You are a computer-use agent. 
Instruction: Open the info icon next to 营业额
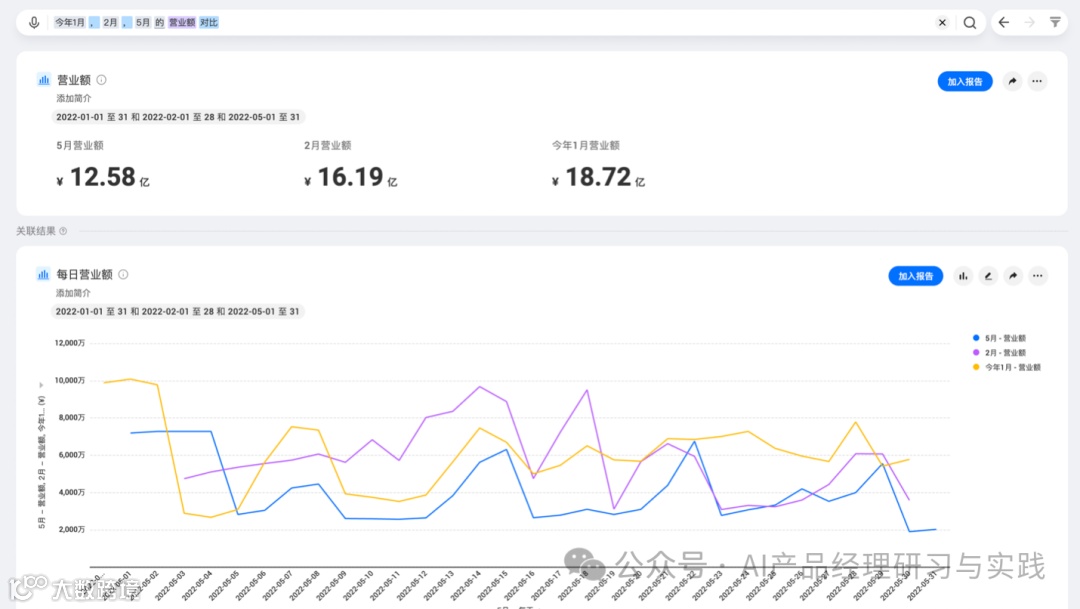point(101,80)
